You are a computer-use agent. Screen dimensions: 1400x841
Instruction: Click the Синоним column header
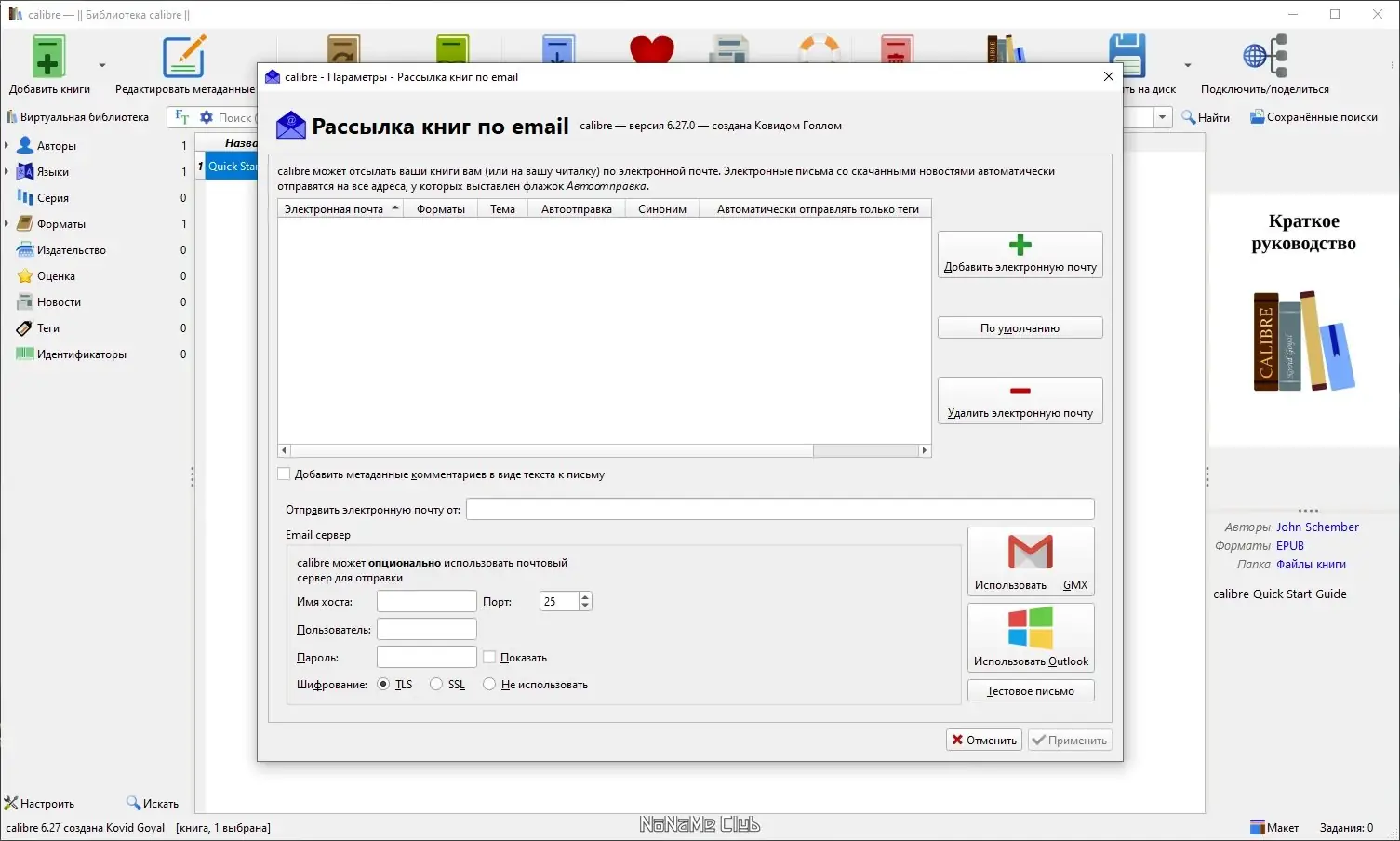tap(662, 209)
